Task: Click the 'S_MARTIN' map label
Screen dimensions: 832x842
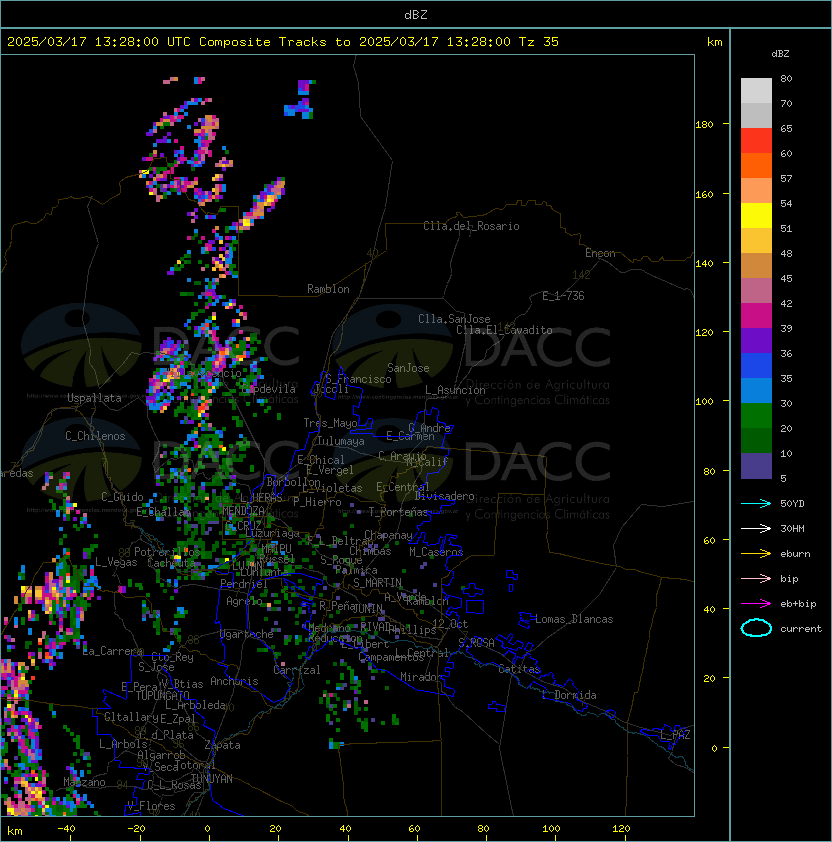Action: [x=378, y=583]
